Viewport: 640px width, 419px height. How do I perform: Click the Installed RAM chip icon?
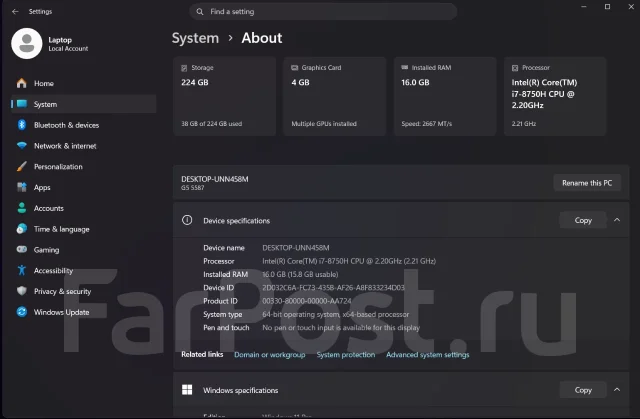(404, 67)
